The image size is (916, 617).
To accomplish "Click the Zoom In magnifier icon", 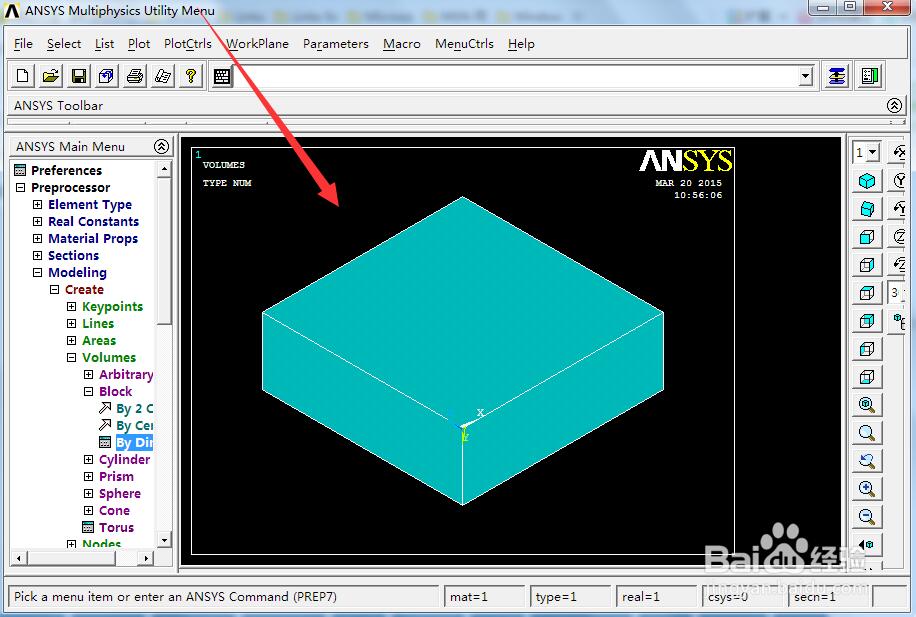I will [867, 489].
